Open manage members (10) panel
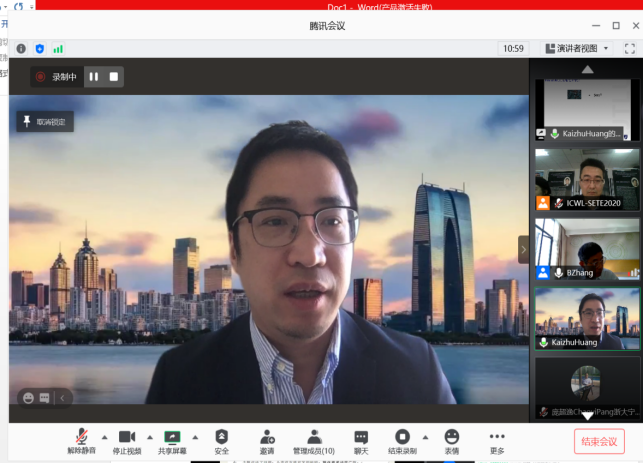Viewport: 643px width, 463px height. click(x=313, y=437)
